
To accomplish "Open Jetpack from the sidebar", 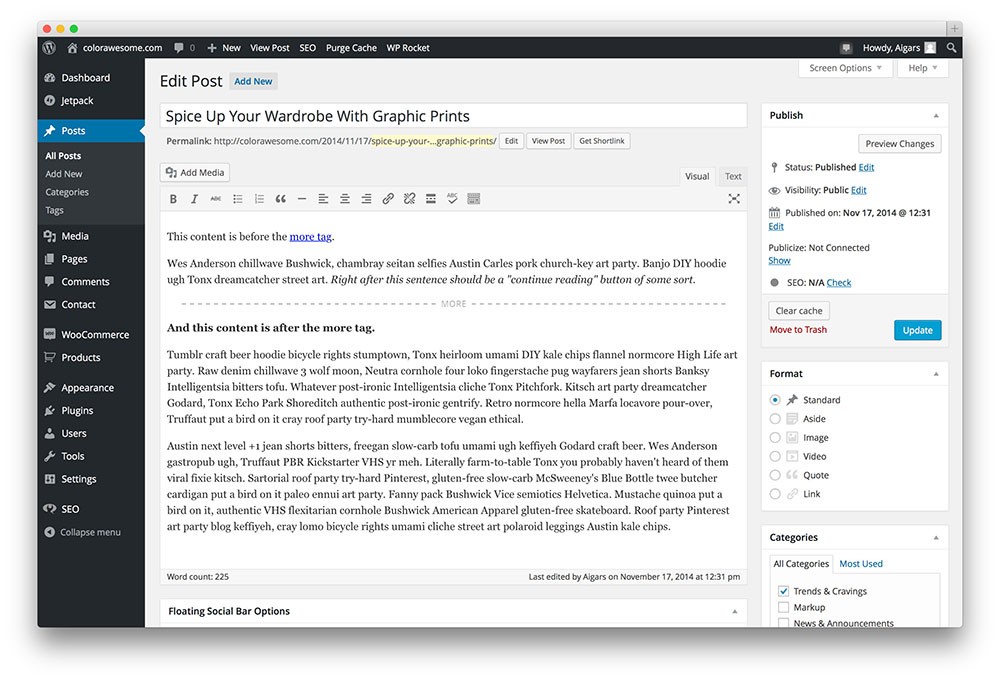I will tap(77, 101).
